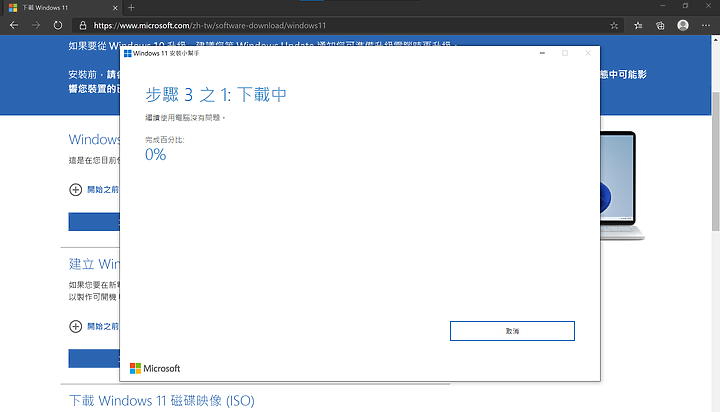Click the 取消 button in the installer
The width and height of the screenshot is (720, 412).
[512, 331]
